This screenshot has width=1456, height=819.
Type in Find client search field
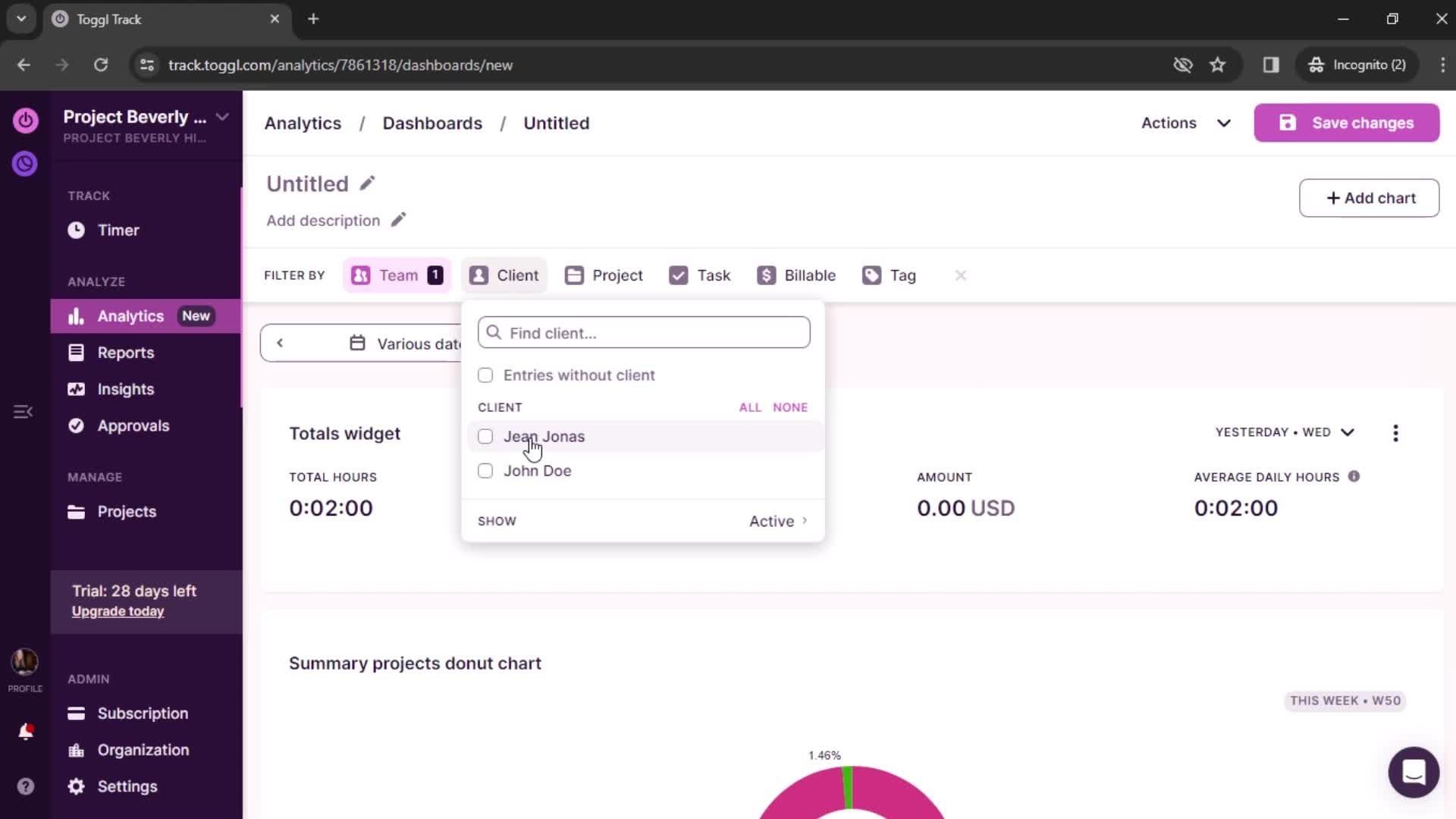(645, 333)
